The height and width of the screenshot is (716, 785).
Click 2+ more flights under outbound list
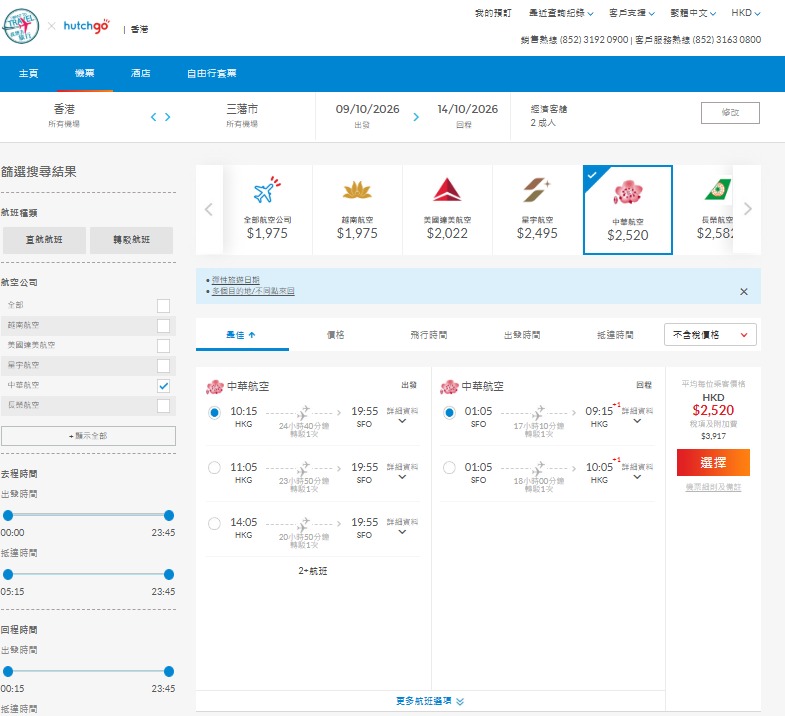coord(313,571)
